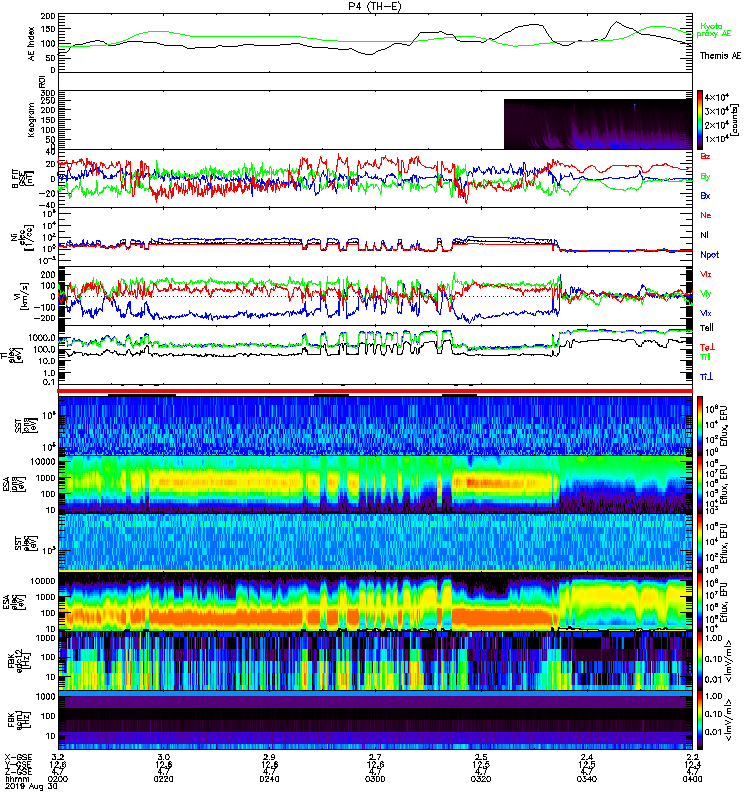The image size is (750, 800).
Task: Select the red Ne legend label
Action: tap(705, 215)
